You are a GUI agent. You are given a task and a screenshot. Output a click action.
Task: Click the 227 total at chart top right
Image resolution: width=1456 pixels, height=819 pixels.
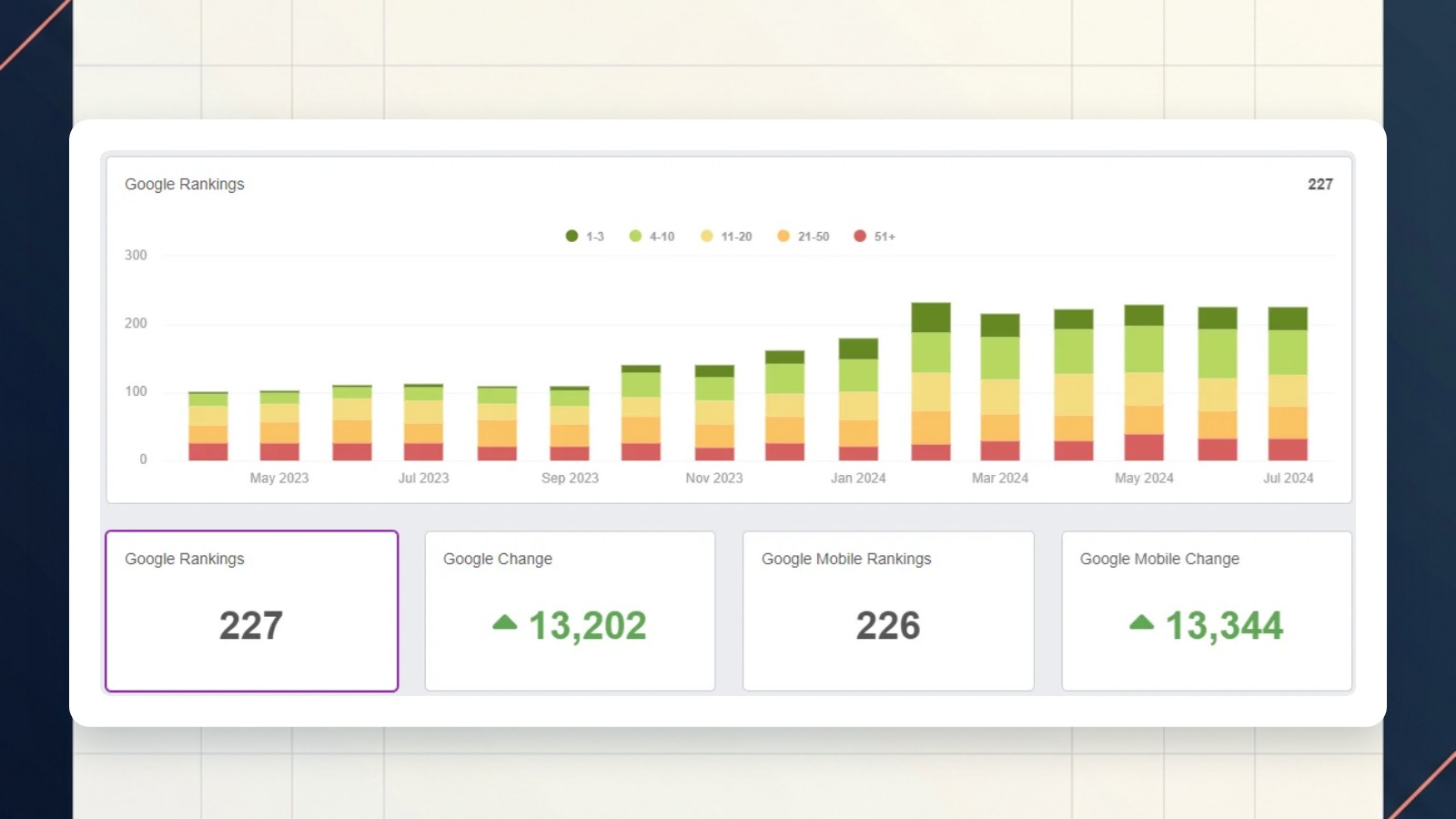coord(1320,184)
